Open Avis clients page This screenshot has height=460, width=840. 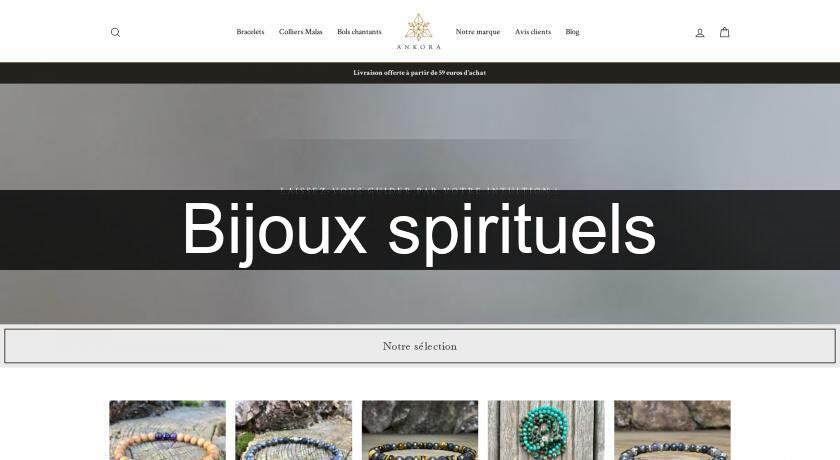pyautogui.click(x=532, y=32)
